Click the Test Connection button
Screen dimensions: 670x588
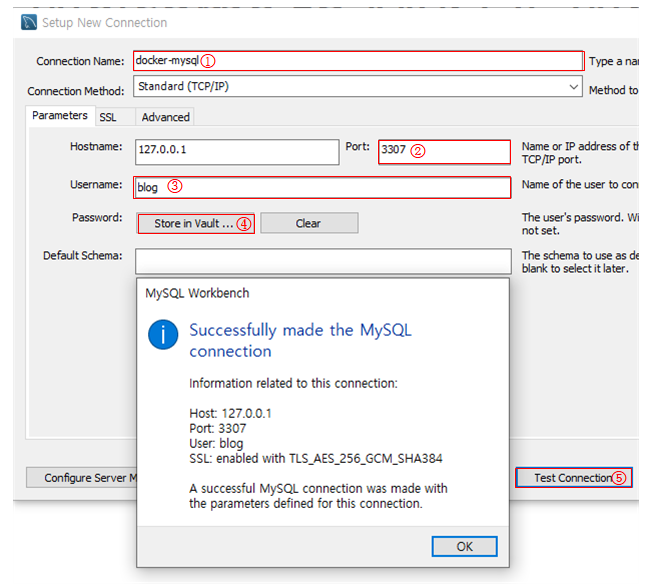coord(574,477)
